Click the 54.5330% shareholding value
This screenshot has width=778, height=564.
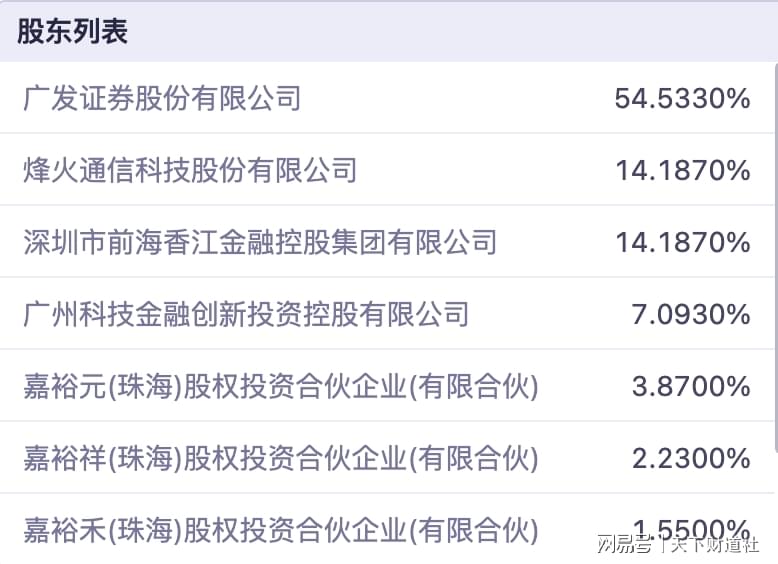pyautogui.click(x=682, y=98)
